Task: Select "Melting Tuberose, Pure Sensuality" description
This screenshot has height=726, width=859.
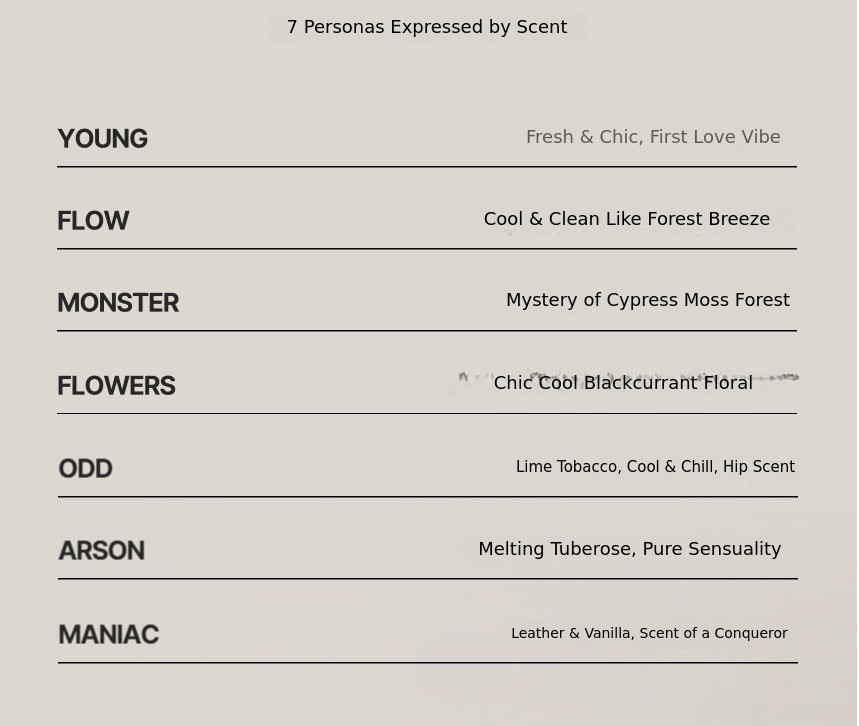Action: pos(630,549)
